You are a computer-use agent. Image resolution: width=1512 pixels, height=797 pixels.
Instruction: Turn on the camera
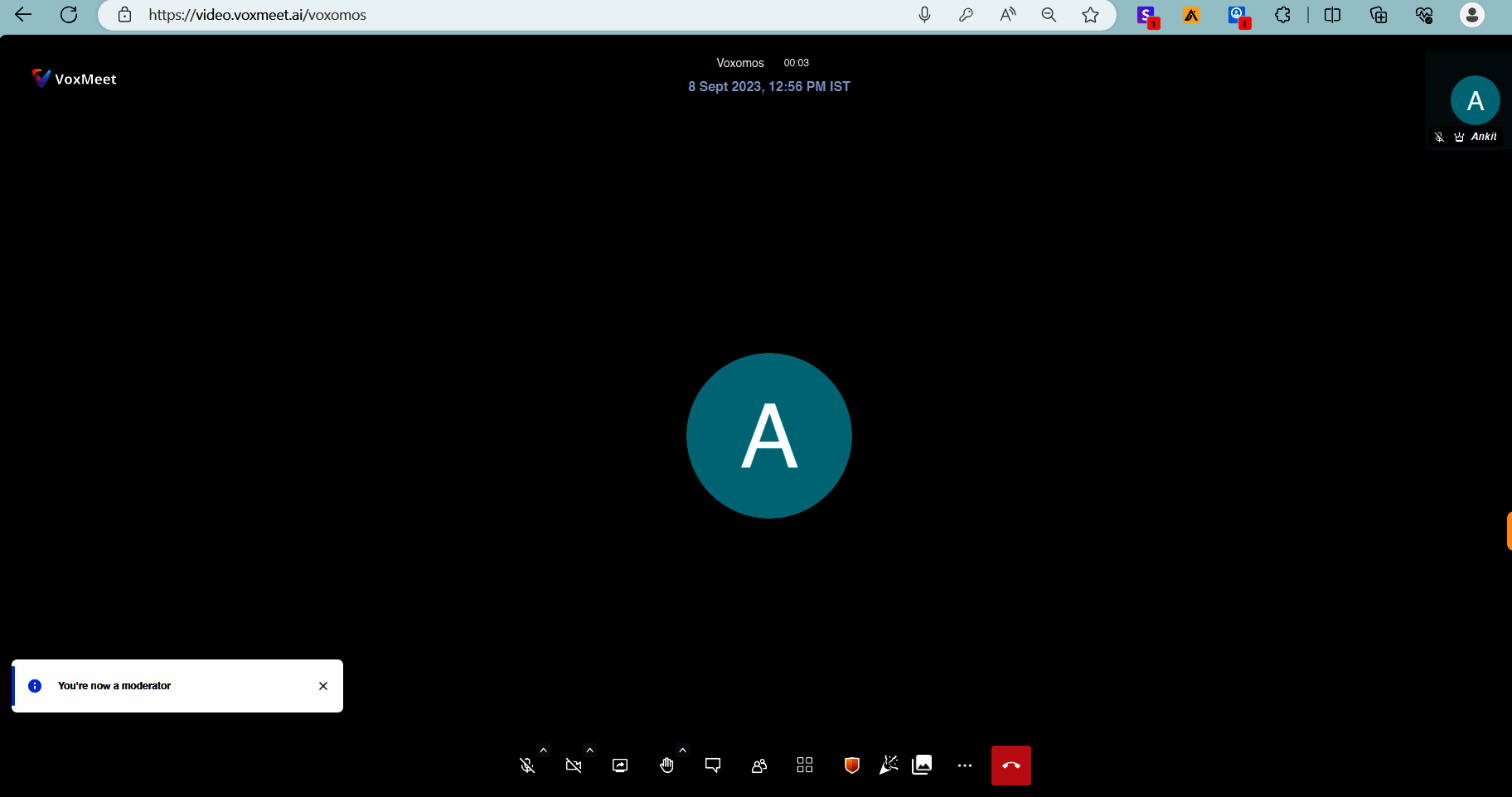click(x=574, y=765)
